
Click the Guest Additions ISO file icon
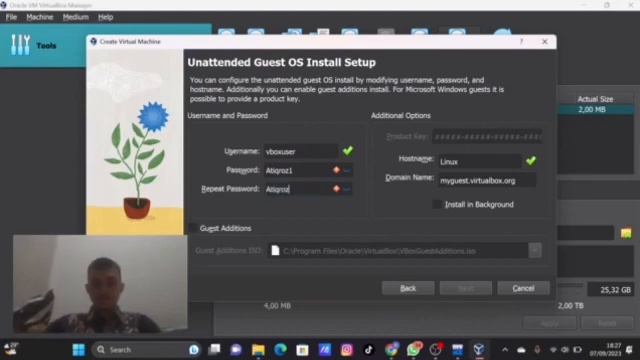click(x=275, y=250)
